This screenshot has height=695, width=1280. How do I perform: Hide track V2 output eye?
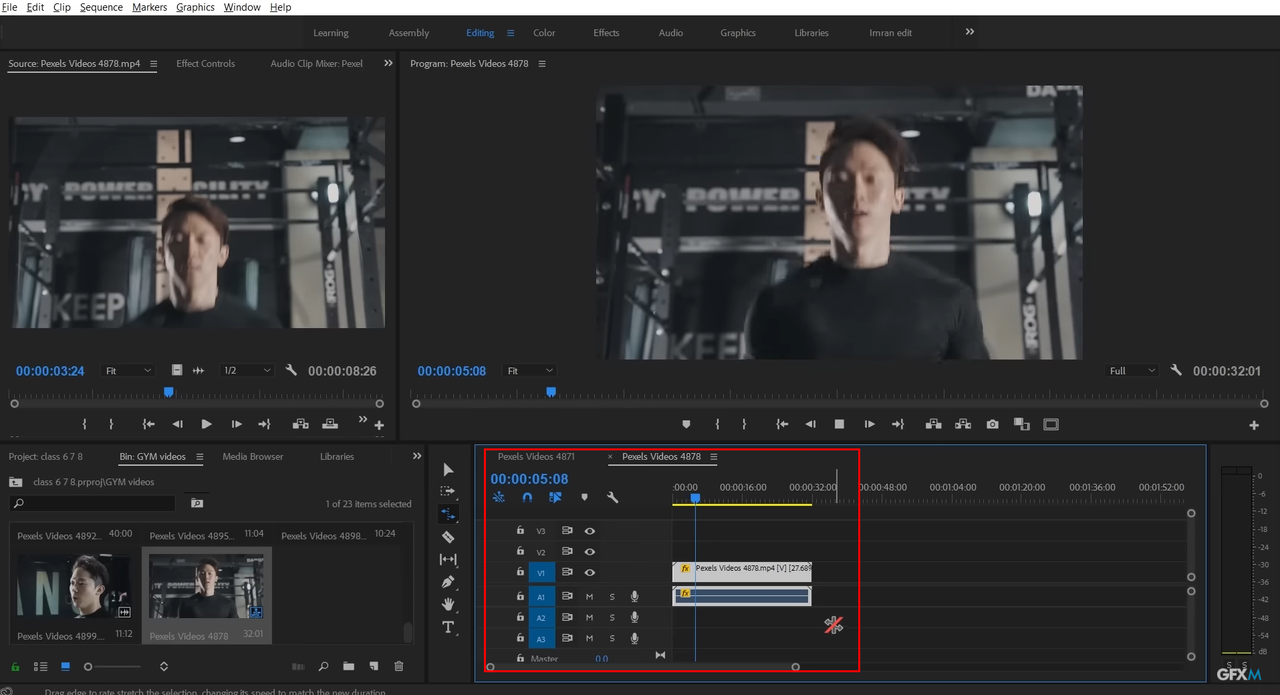pyautogui.click(x=590, y=552)
